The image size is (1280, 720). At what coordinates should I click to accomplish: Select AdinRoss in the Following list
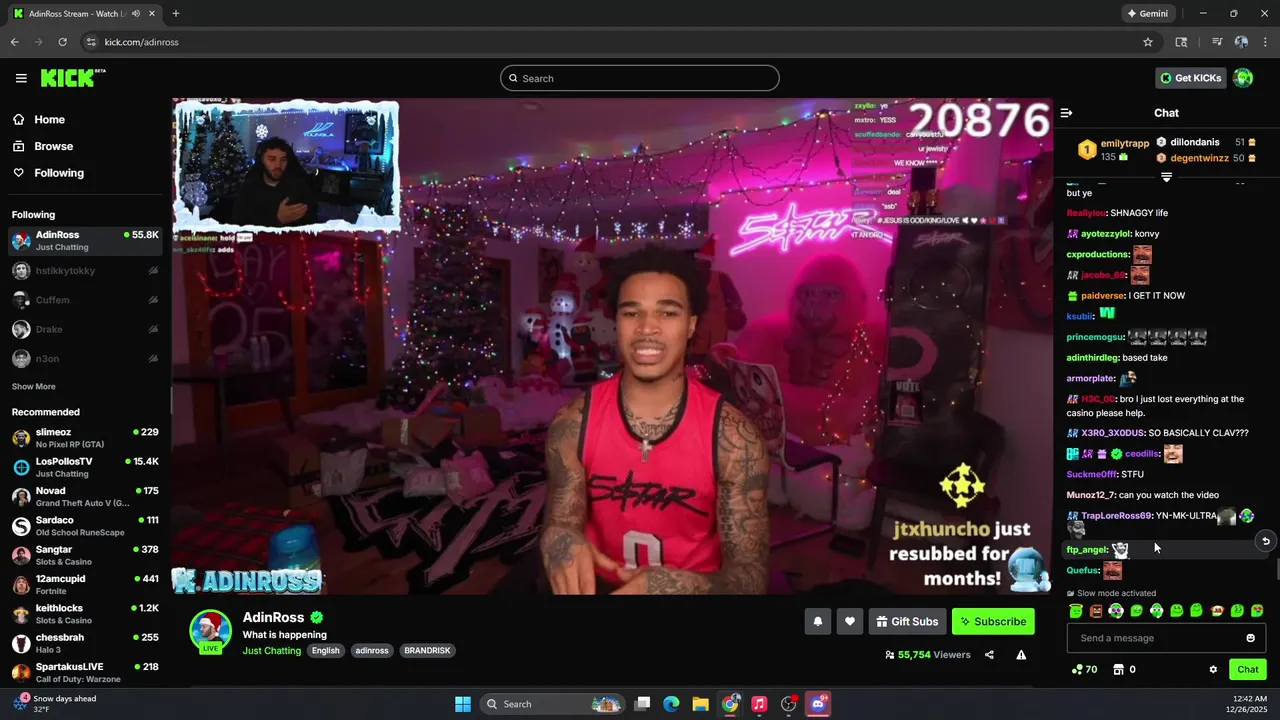point(85,240)
